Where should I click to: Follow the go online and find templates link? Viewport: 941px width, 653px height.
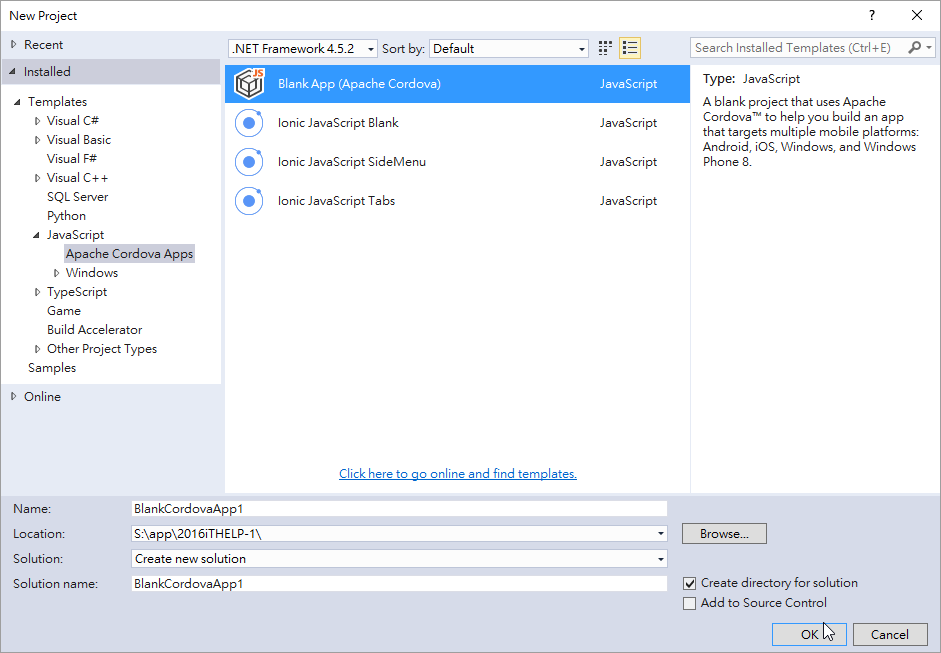(458, 474)
